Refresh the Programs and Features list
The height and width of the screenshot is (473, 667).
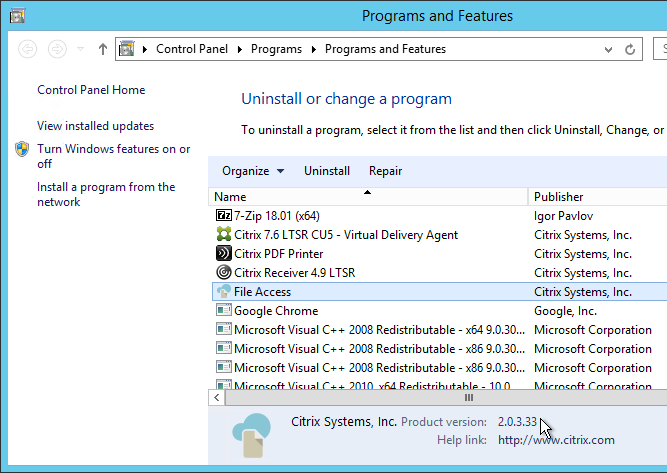click(630, 49)
